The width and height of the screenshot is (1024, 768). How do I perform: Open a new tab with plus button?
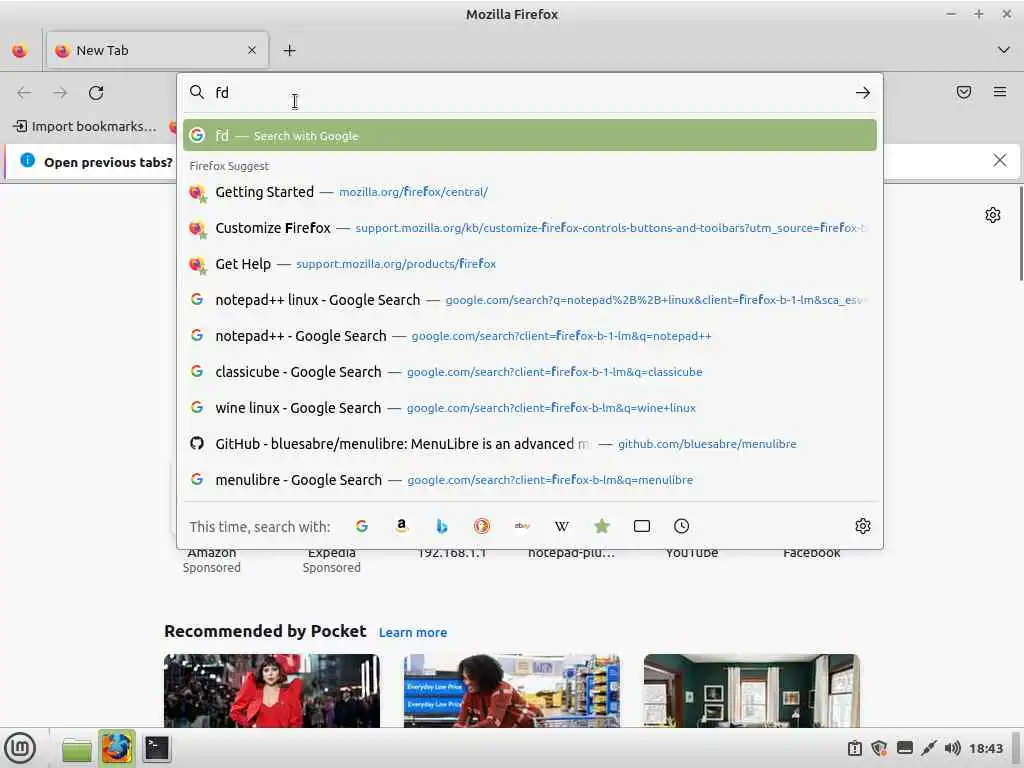[289, 50]
